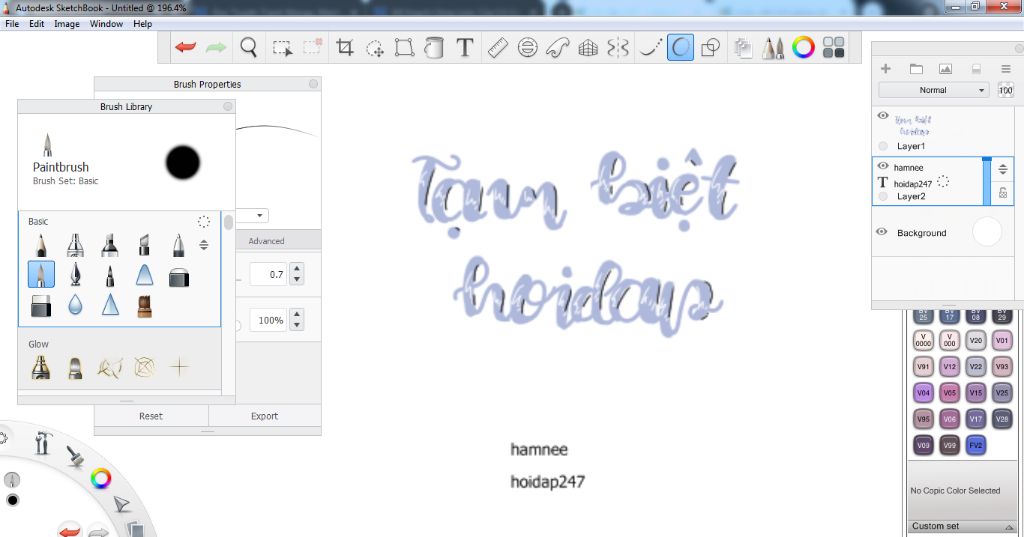1024x537 pixels.
Task: Hide the Background layer eye icon
Action: point(882,232)
